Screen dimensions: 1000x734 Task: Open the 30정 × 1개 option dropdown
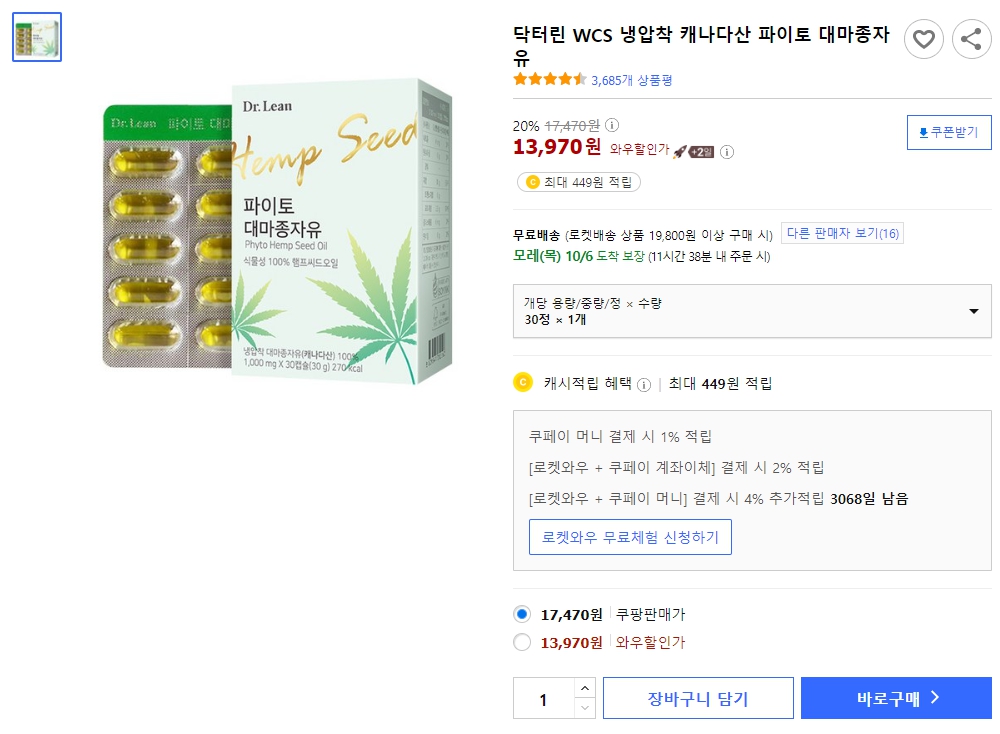point(972,311)
